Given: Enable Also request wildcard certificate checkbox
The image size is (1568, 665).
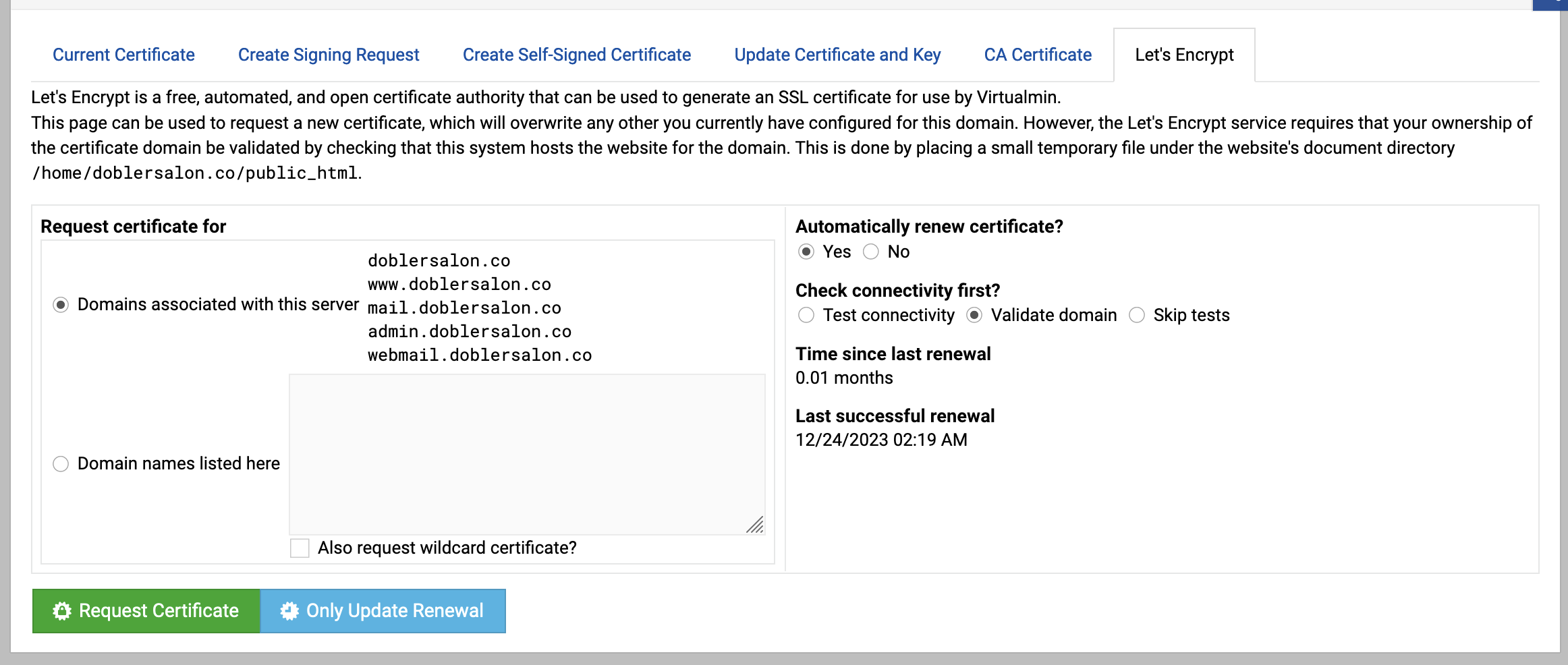Looking at the screenshot, I should (x=300, y=548).
